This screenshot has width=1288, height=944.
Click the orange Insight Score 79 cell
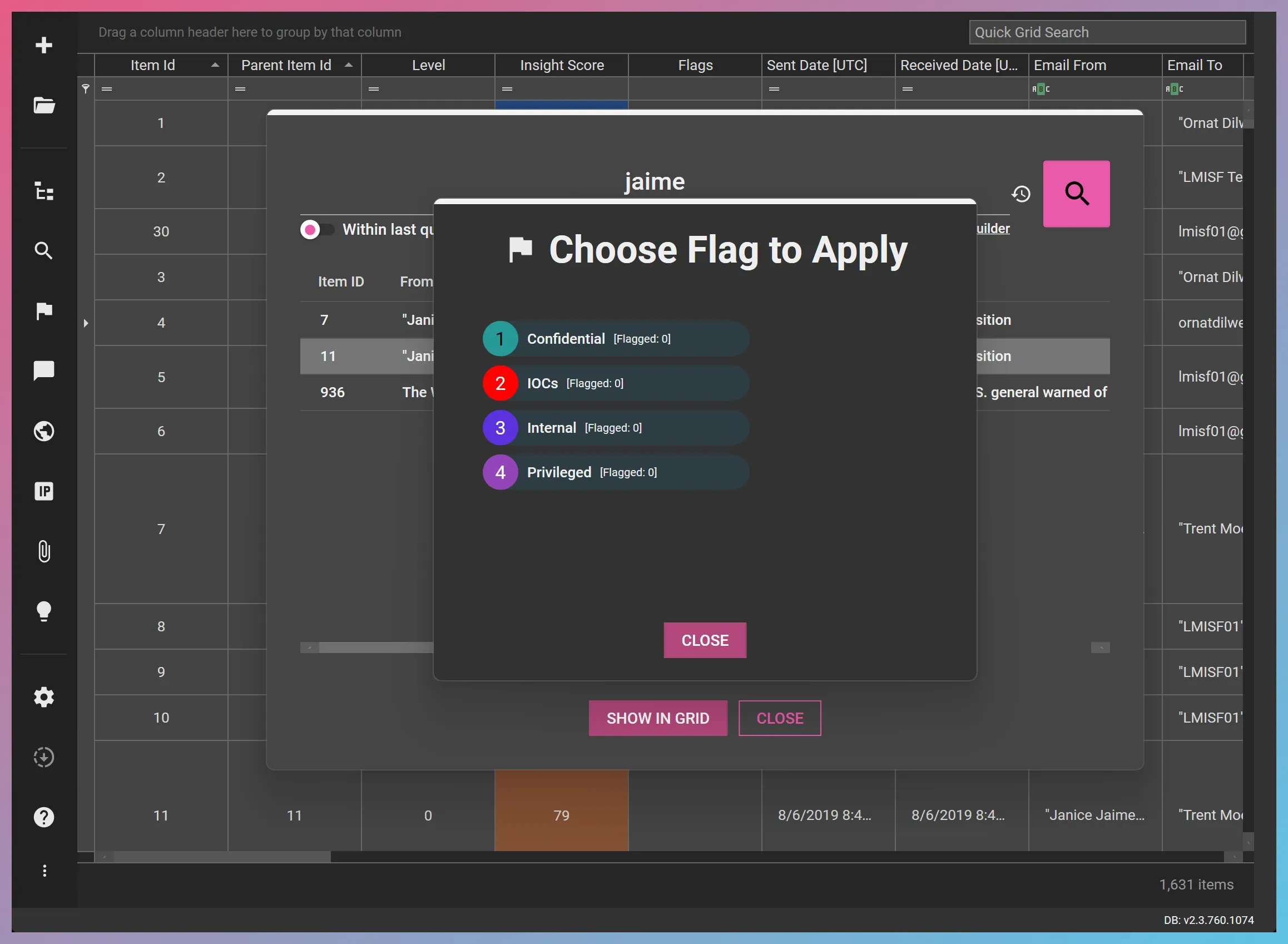point(562,815)
